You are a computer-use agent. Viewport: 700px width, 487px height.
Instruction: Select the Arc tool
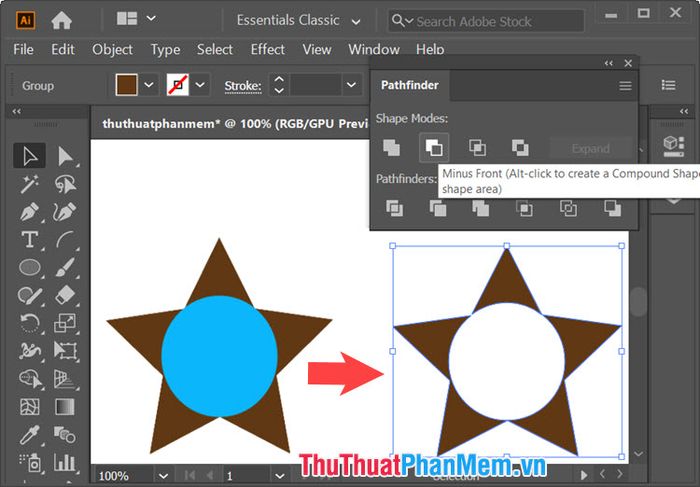(65, 239)
